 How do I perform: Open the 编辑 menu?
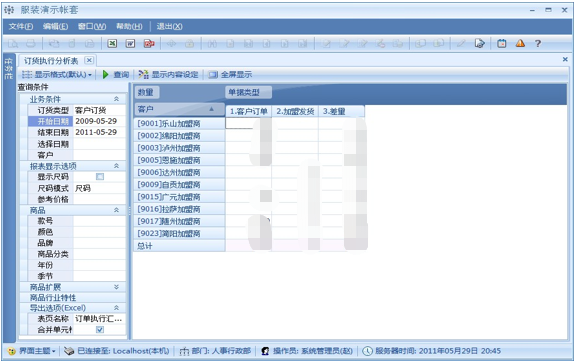click(x=55, y=26)
